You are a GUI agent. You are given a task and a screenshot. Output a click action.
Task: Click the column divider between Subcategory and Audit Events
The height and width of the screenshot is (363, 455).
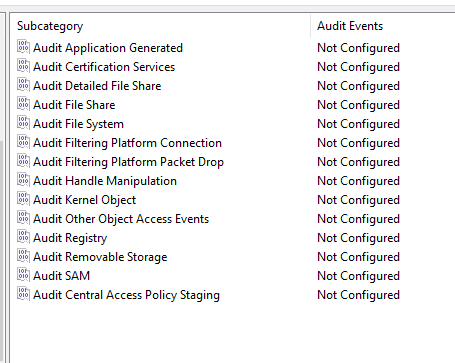tap(310, 26)
